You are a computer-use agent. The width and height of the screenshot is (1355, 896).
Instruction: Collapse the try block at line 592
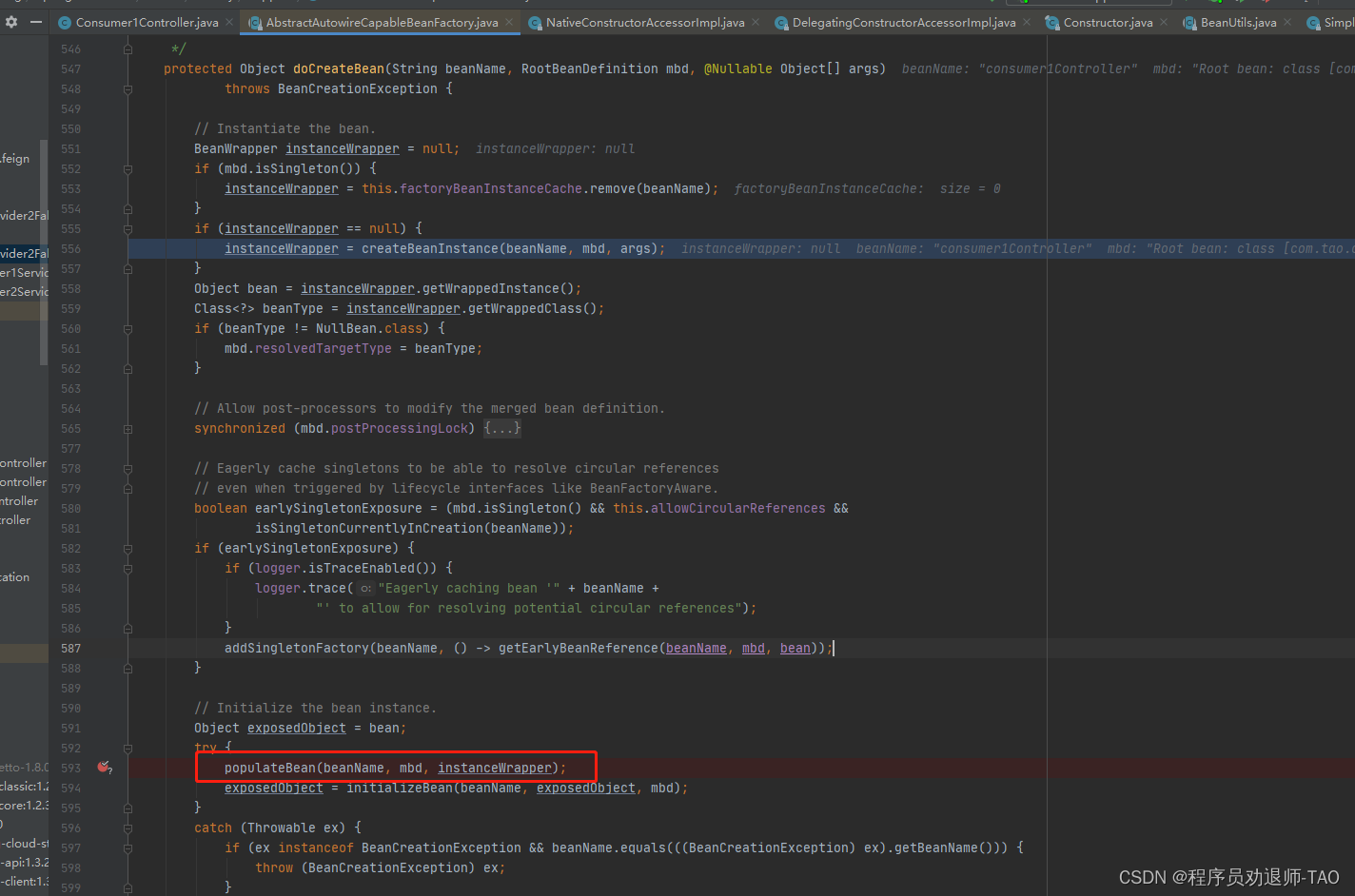(x=128, y=749)
